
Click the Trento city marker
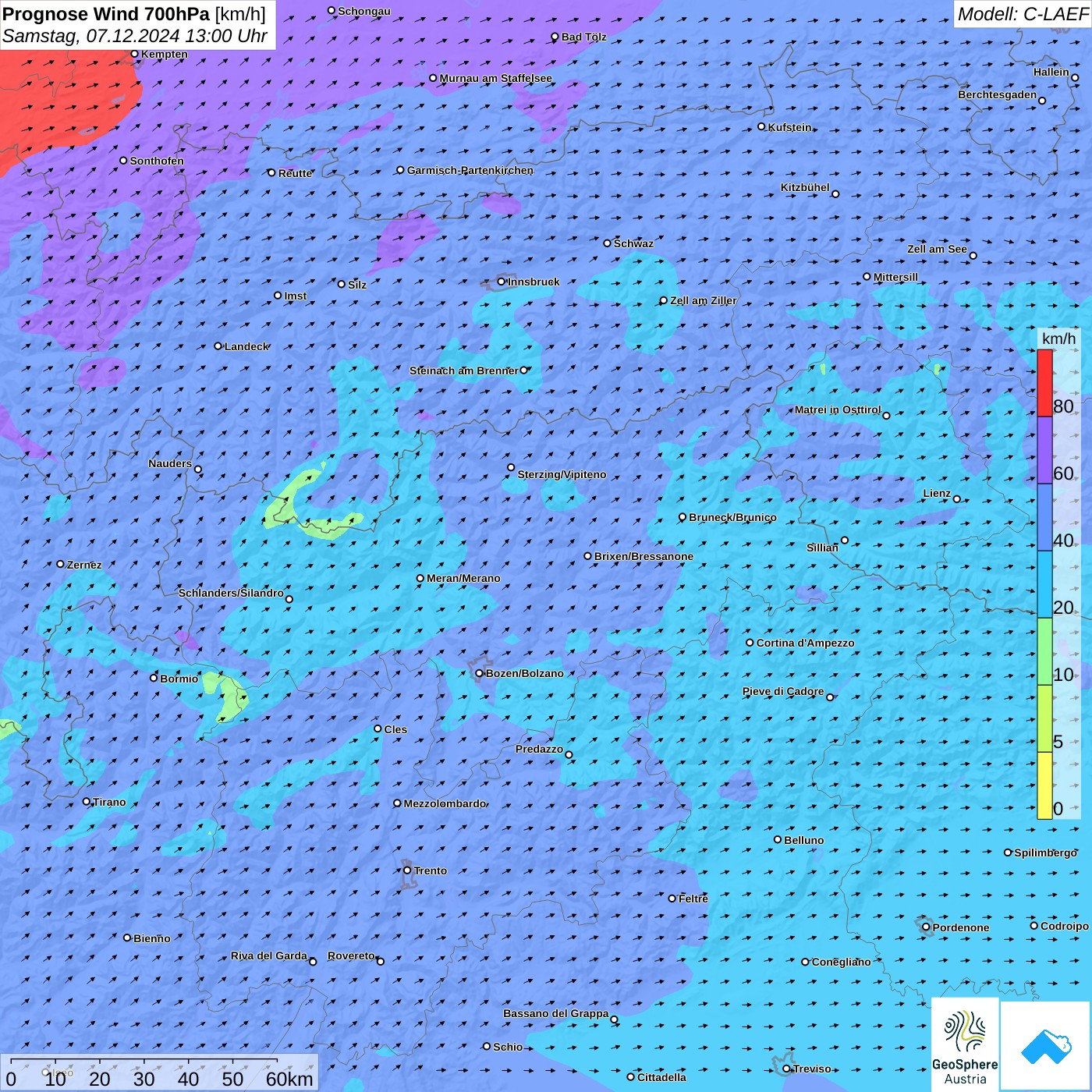click(407, 870)
